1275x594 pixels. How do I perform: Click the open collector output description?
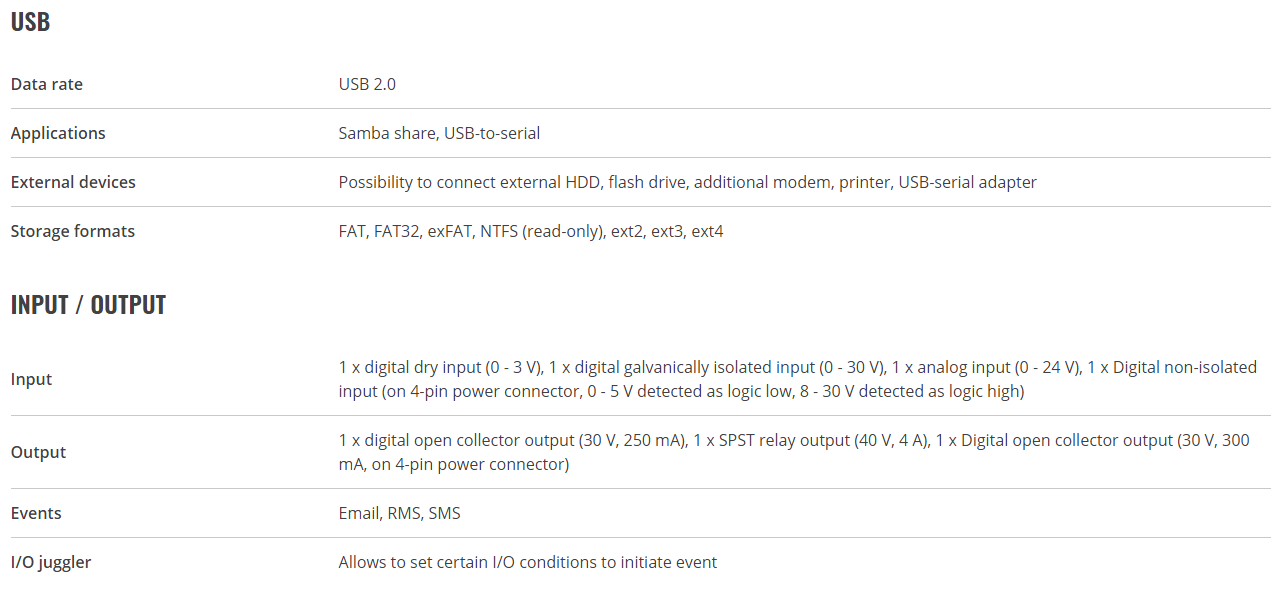tap(794, 440)
